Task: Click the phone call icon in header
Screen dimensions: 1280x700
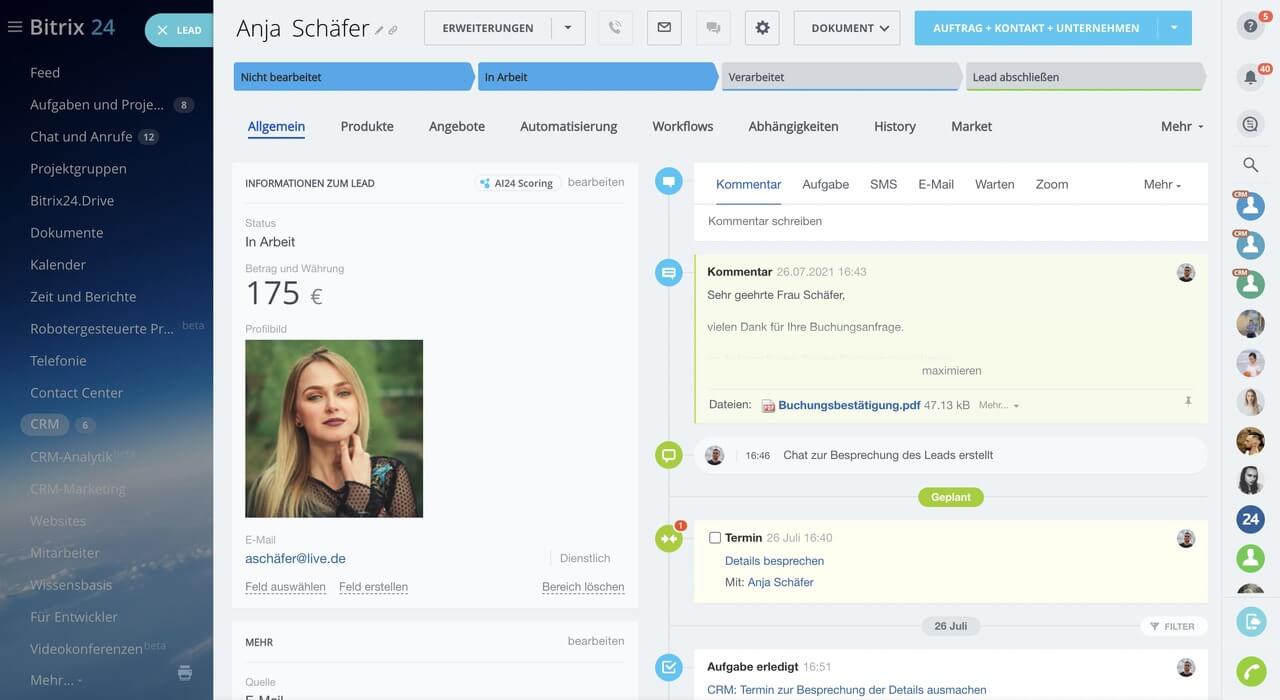Action: tap(615, 28)
